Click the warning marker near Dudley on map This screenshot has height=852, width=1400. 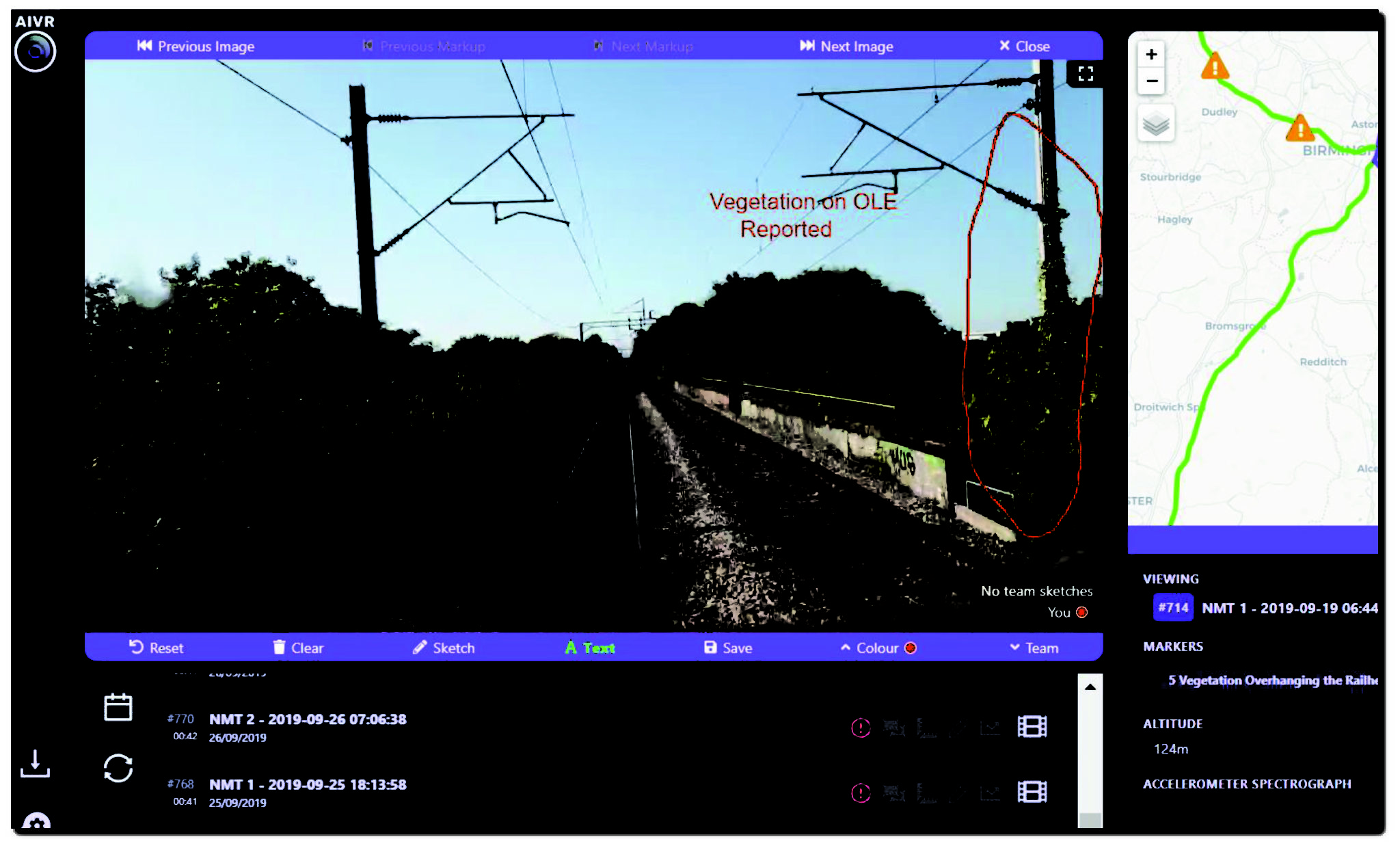(1215, 67)
